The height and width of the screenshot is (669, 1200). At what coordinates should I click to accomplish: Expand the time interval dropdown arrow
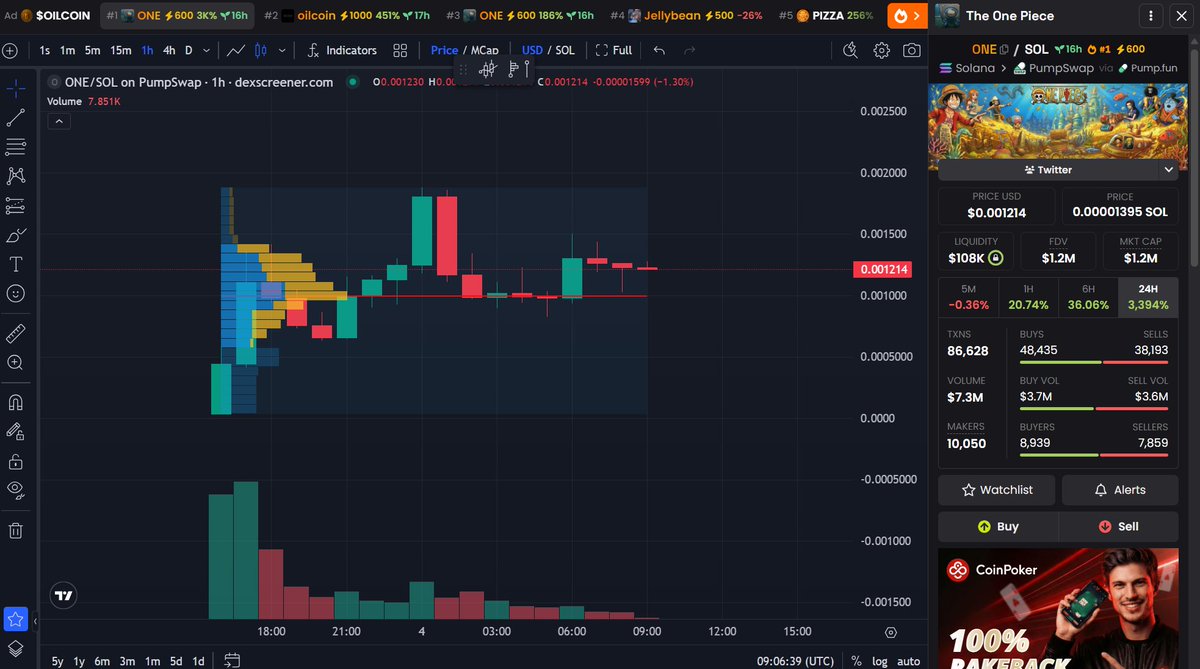point(207,50)
